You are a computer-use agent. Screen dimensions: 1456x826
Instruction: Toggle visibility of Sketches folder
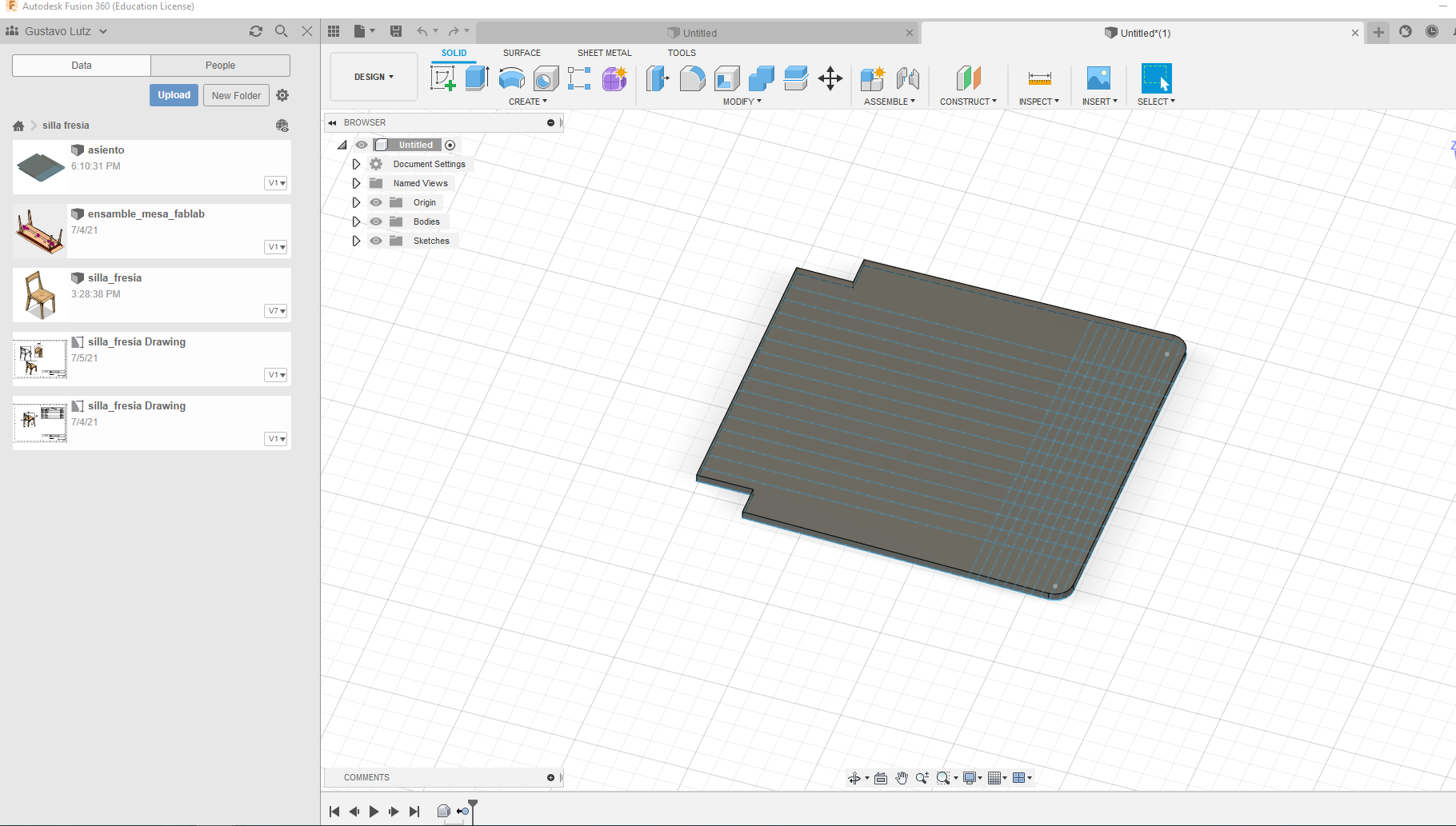coord(376,241)
